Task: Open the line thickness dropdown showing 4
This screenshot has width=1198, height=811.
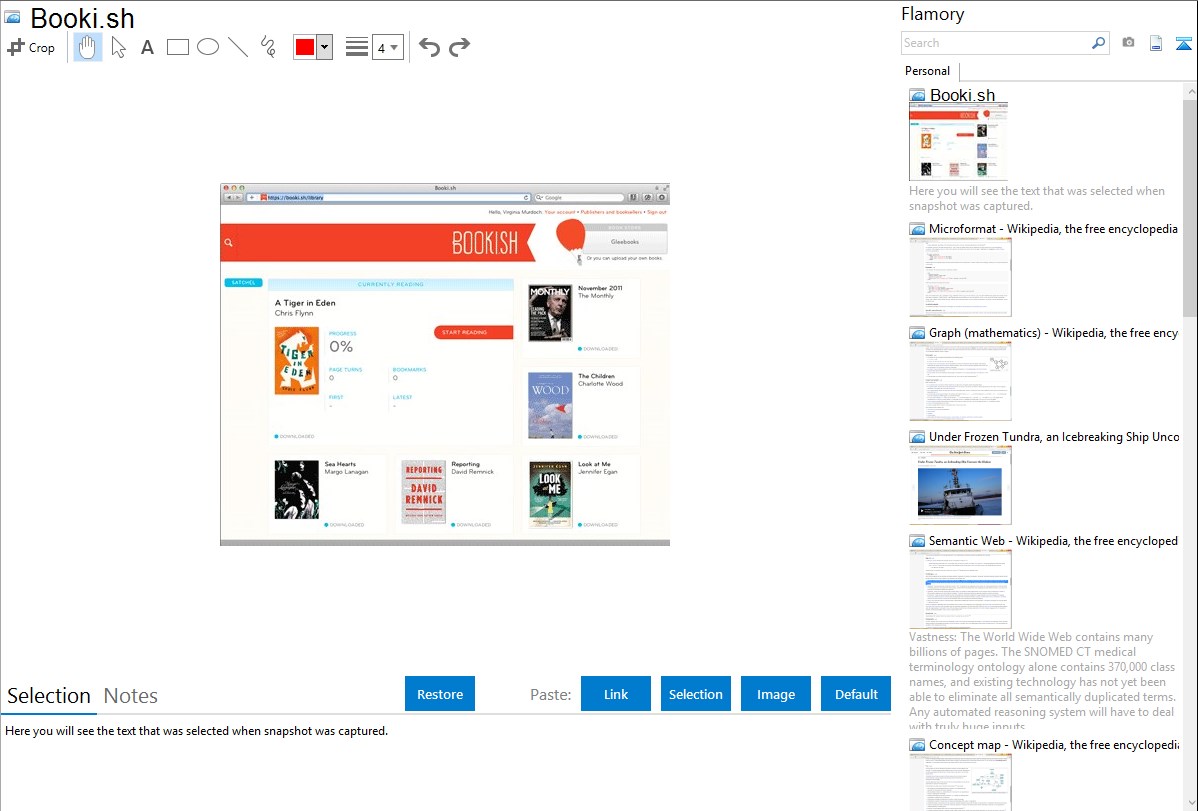Action: (387, 47)
